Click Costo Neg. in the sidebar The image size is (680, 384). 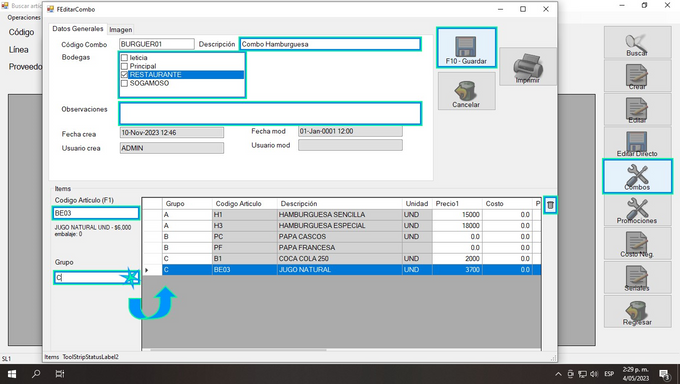pyautogui.click(x=637, y=243)
